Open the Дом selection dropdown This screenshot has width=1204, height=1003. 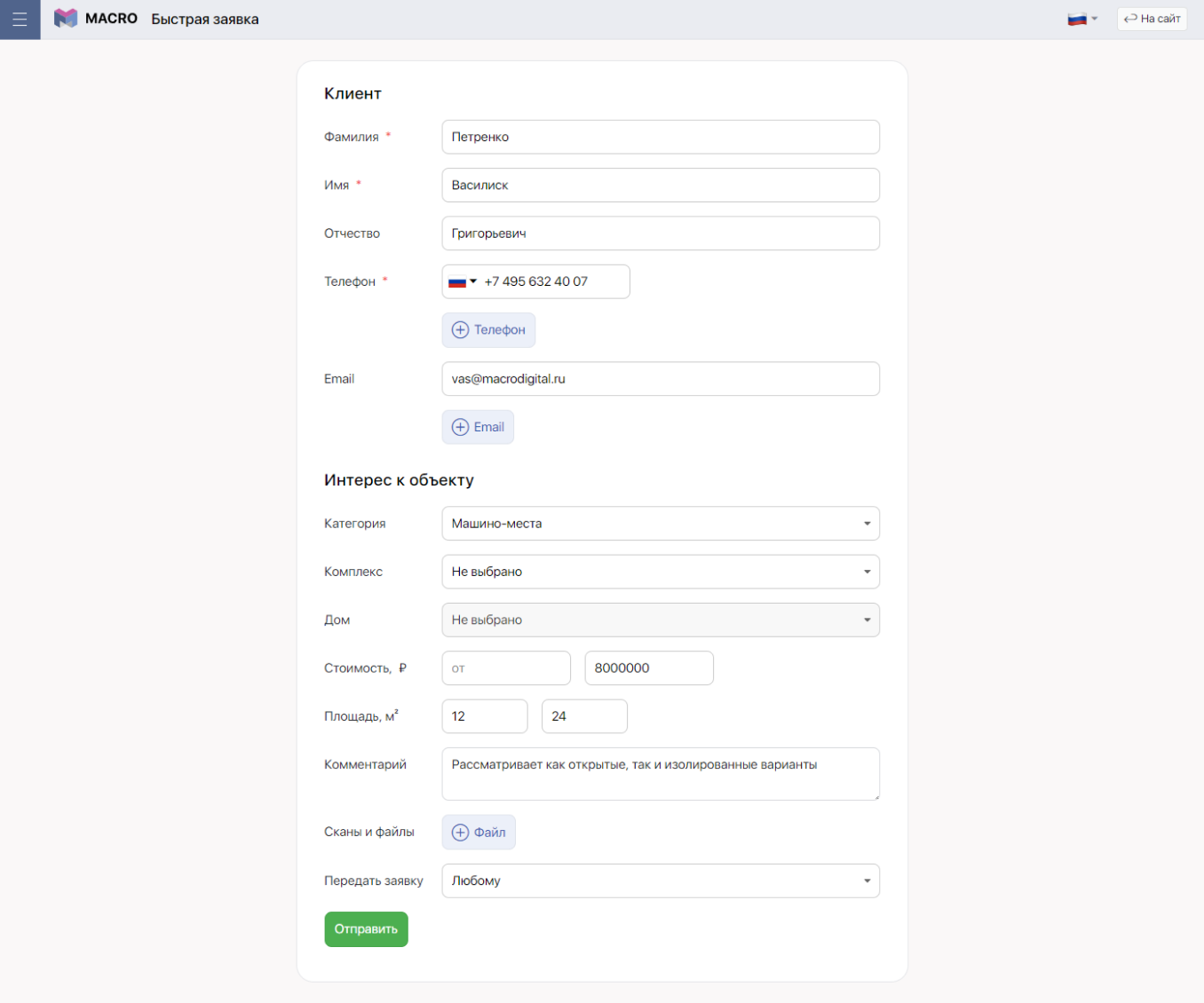click(660, 620)
